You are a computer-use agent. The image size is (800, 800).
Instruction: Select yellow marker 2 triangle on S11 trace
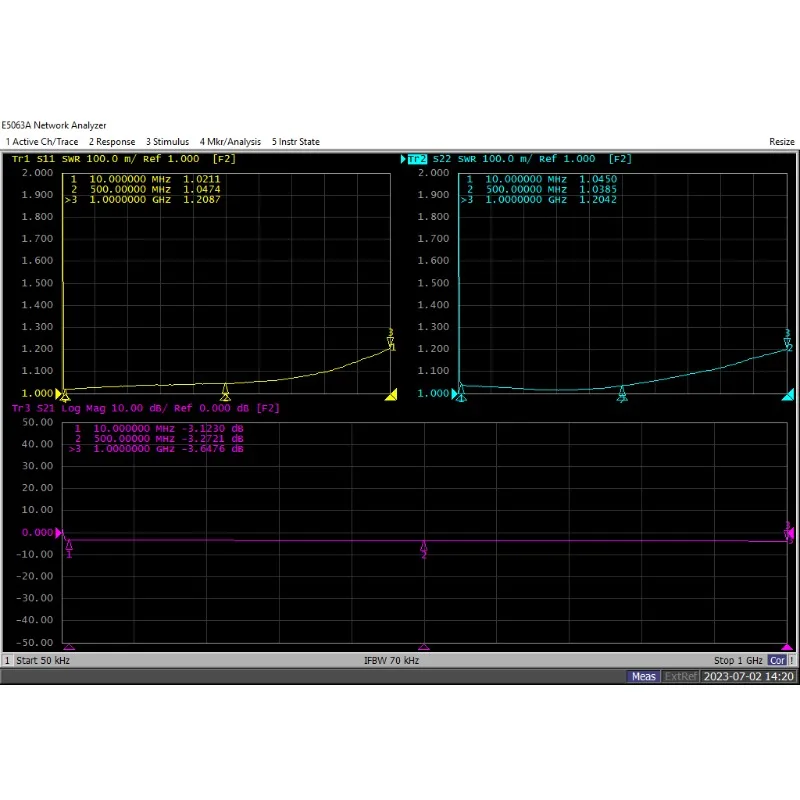(225, 393)
